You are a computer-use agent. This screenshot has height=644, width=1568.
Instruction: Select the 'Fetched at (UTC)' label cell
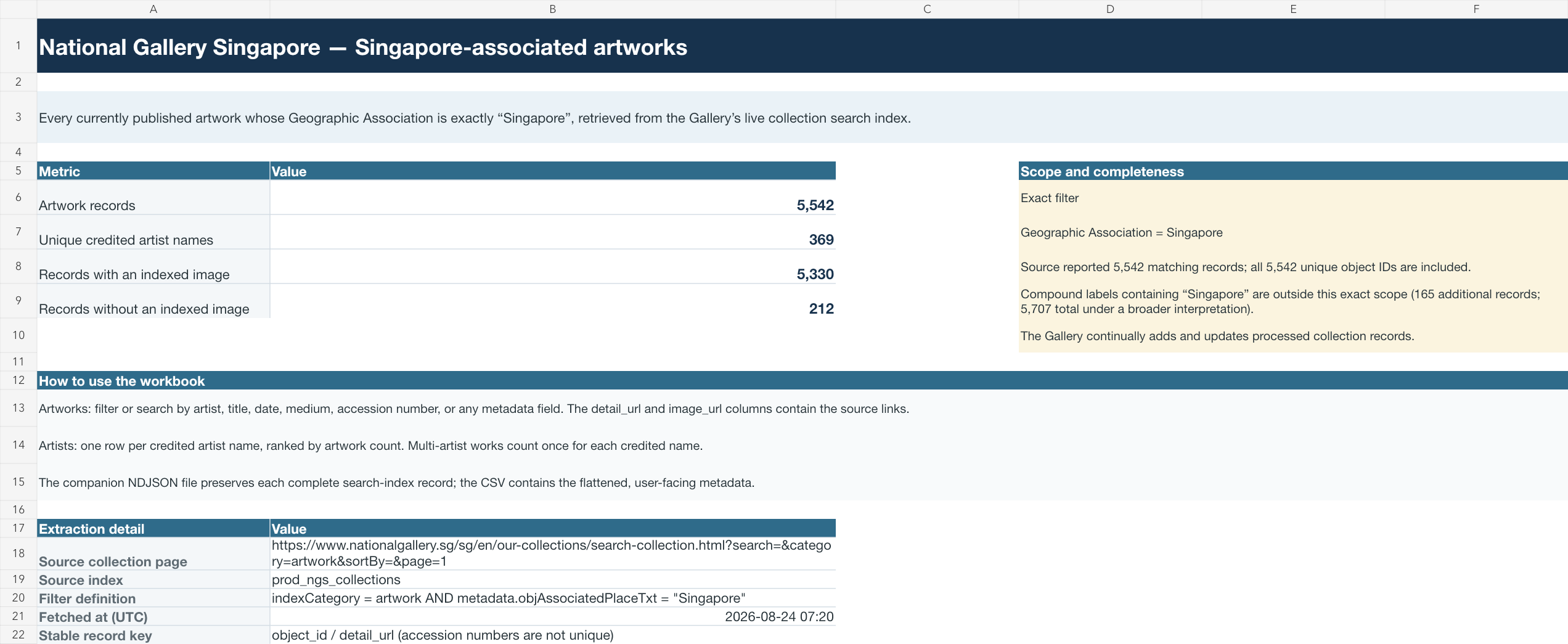(153, 616)
